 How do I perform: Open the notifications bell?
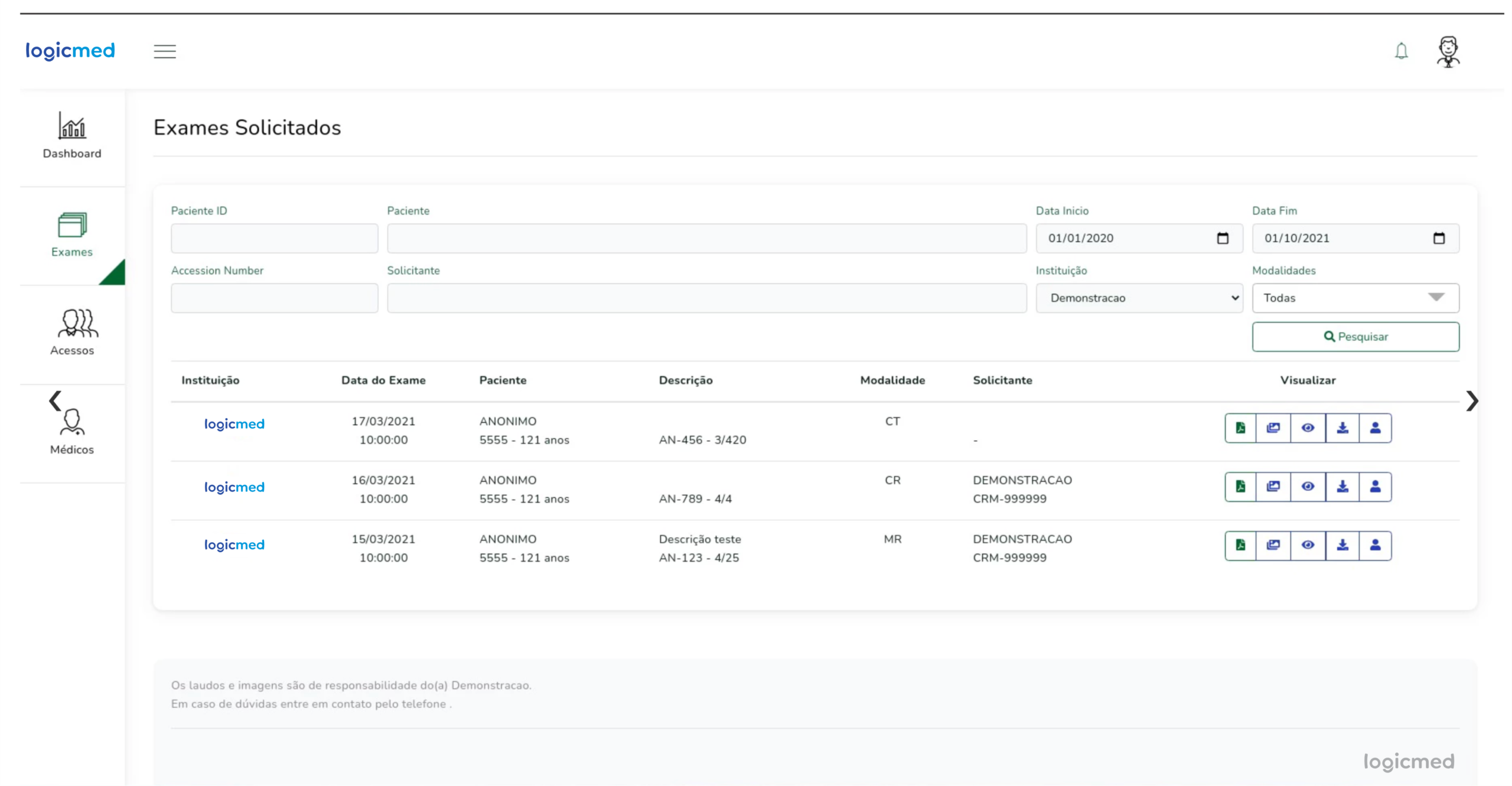click(1400, 51)
